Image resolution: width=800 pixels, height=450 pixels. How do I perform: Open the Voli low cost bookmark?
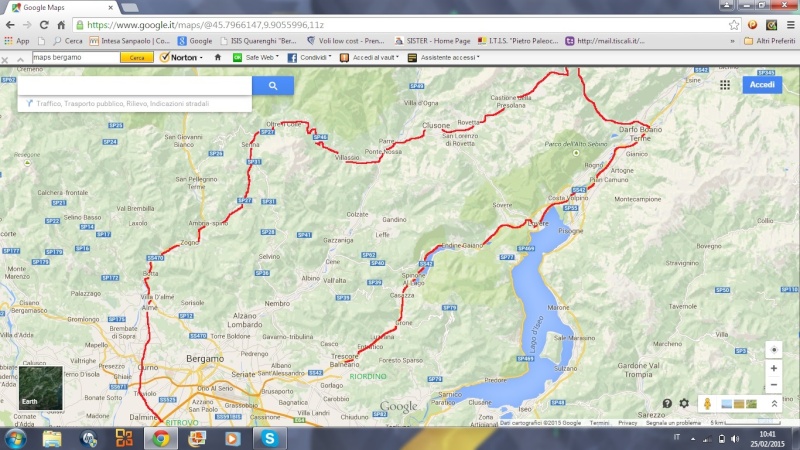(x=345, y=41)
